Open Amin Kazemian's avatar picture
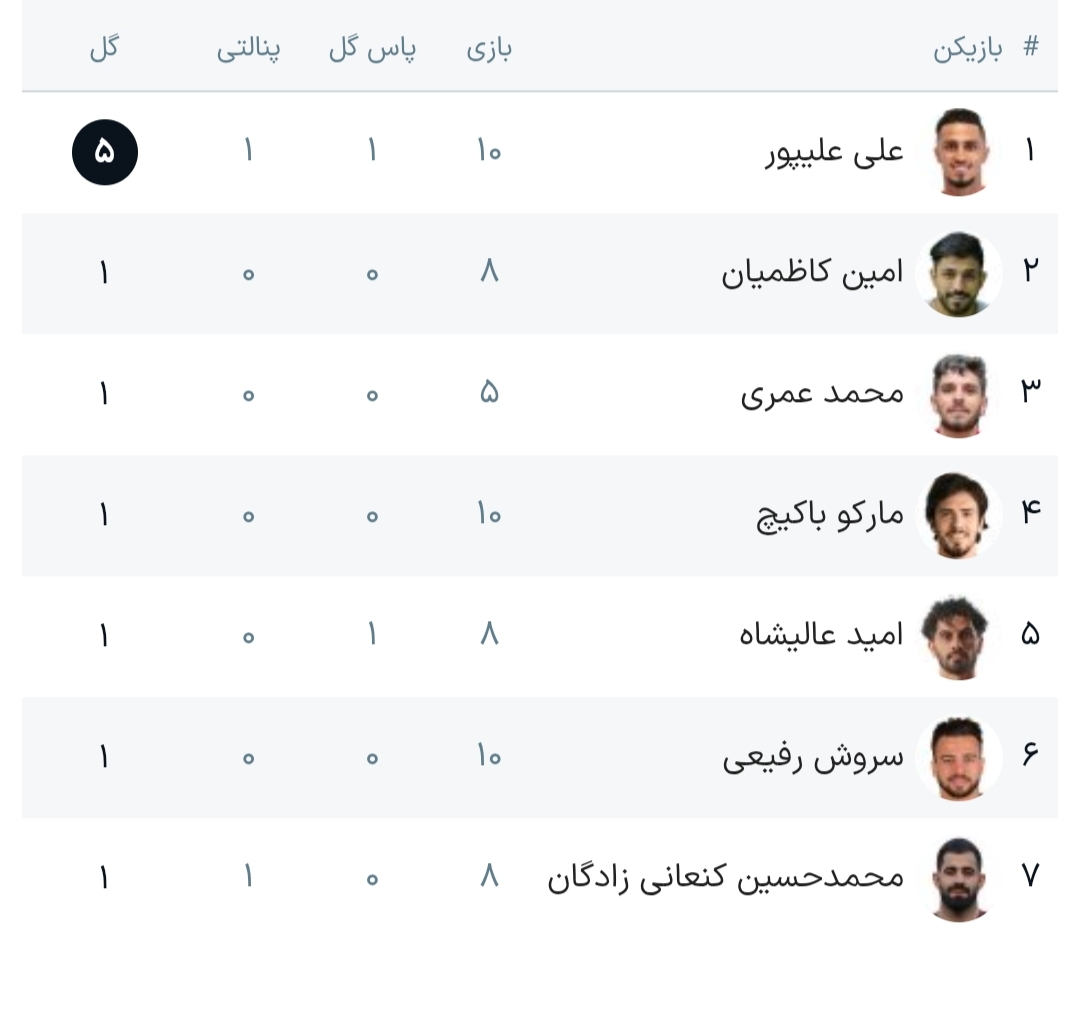Image resolution: width=1080 pixels, height=1029 pixels. point(958,273)
